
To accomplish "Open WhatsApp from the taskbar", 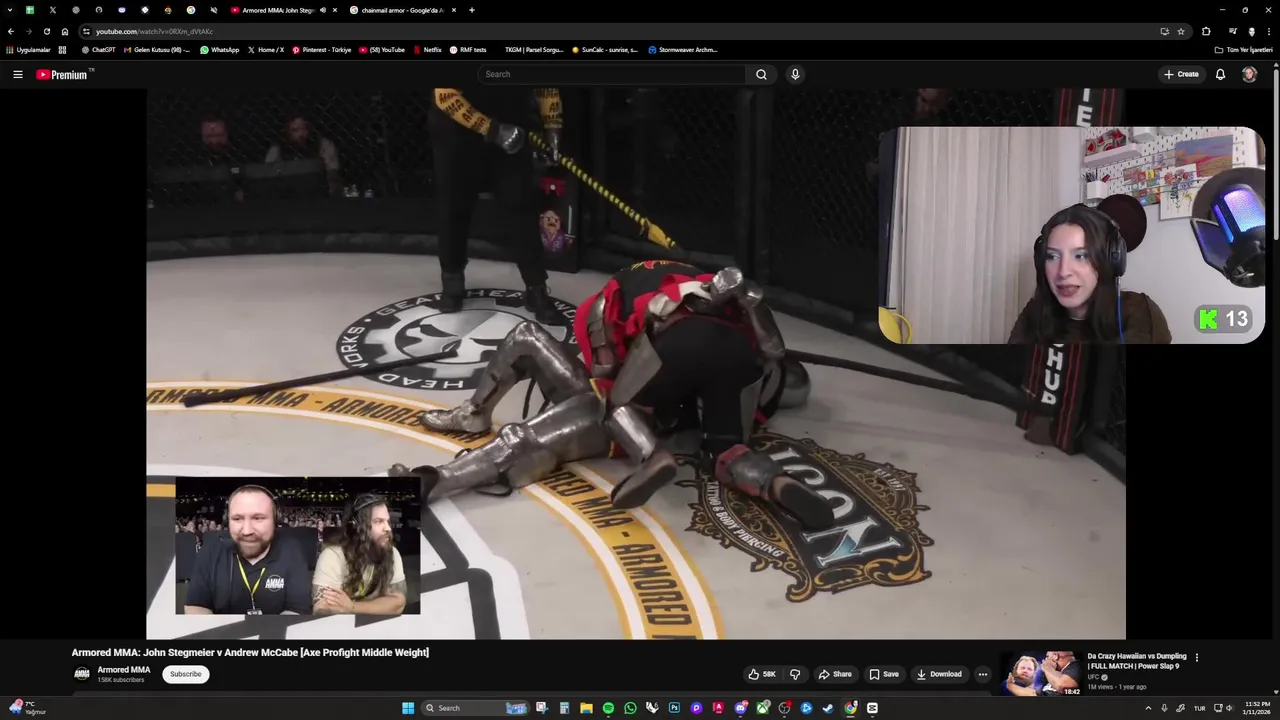I will pyautogui.click(x=630, y=708).
